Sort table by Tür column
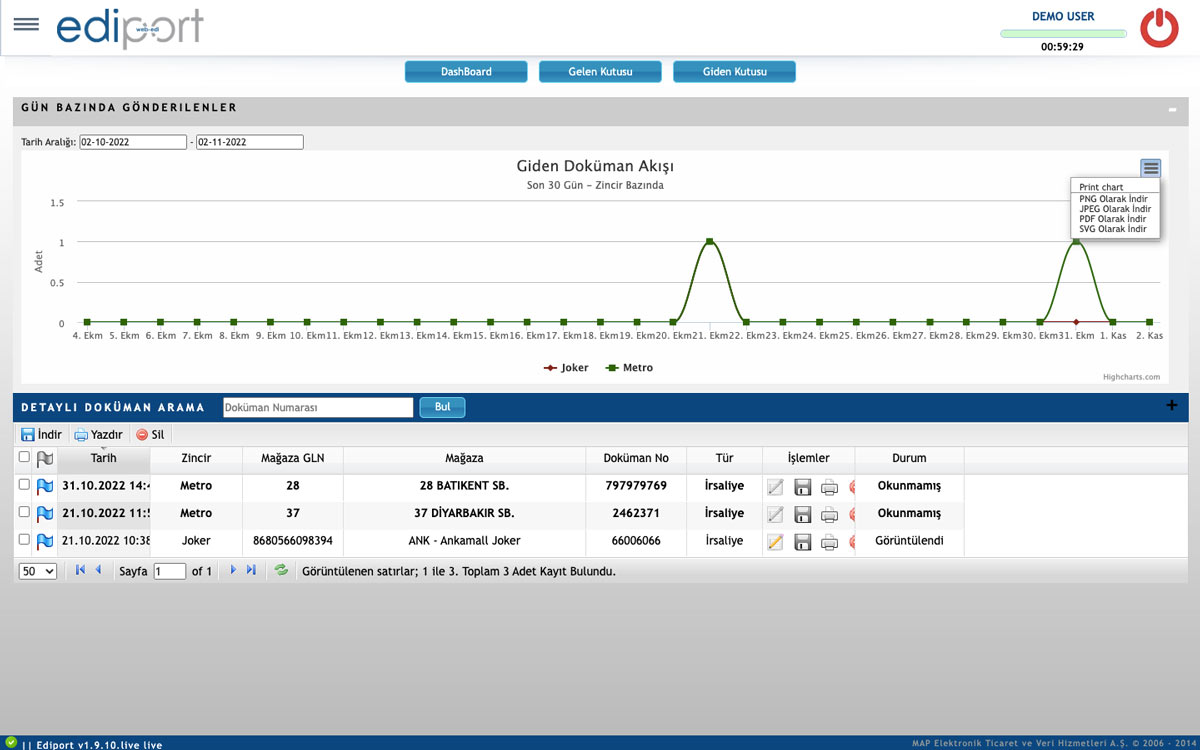The image size is (1200, 750). click(x=724, y=458)
